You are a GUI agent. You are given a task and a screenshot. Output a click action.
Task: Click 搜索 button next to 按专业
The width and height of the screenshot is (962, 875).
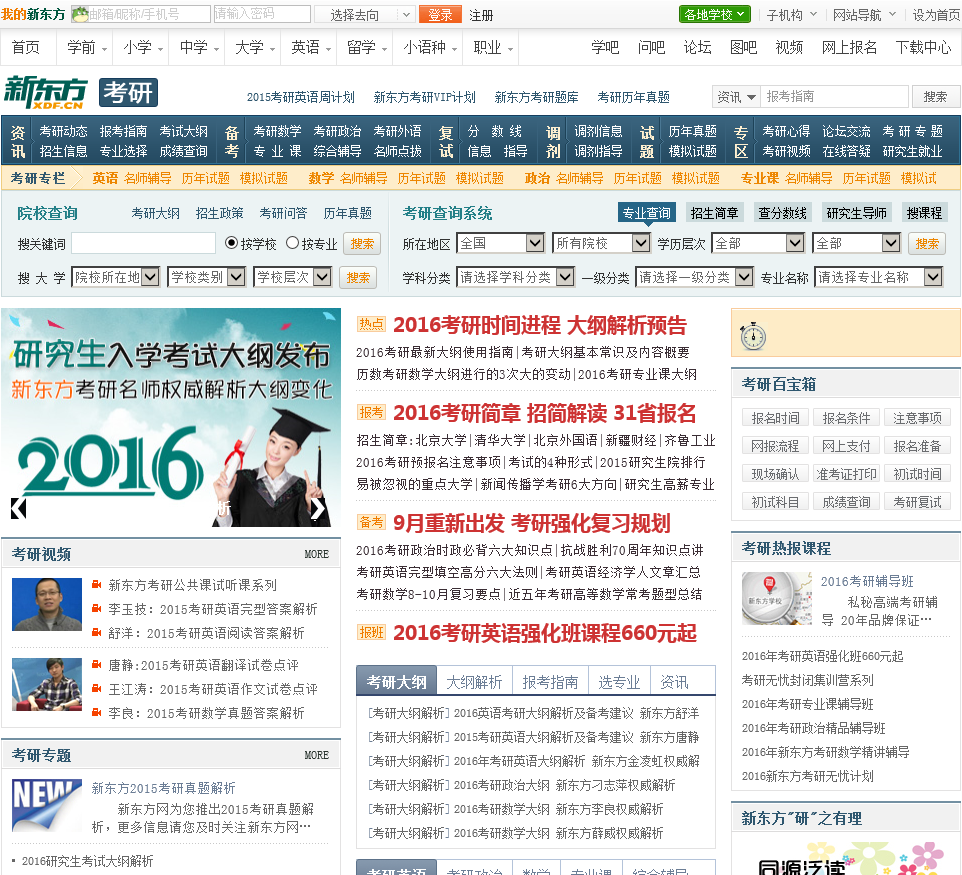pos(362,244)
